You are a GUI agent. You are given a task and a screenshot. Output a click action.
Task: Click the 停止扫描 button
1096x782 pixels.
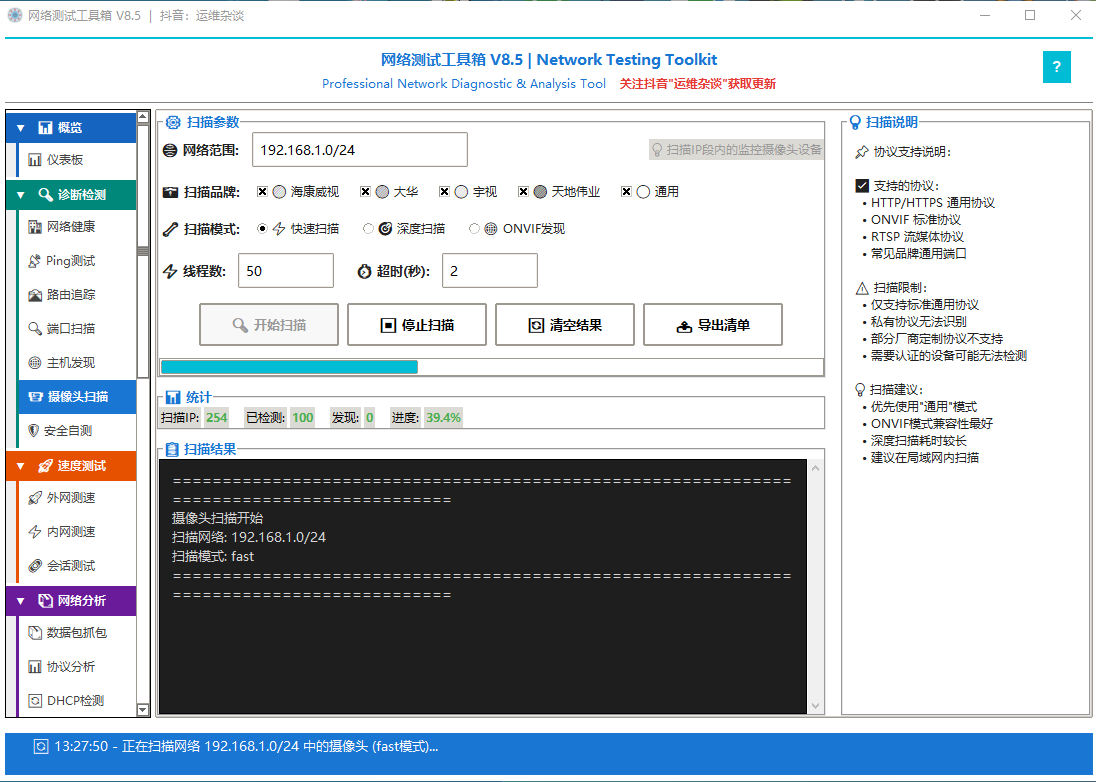(x=417, y=325)
